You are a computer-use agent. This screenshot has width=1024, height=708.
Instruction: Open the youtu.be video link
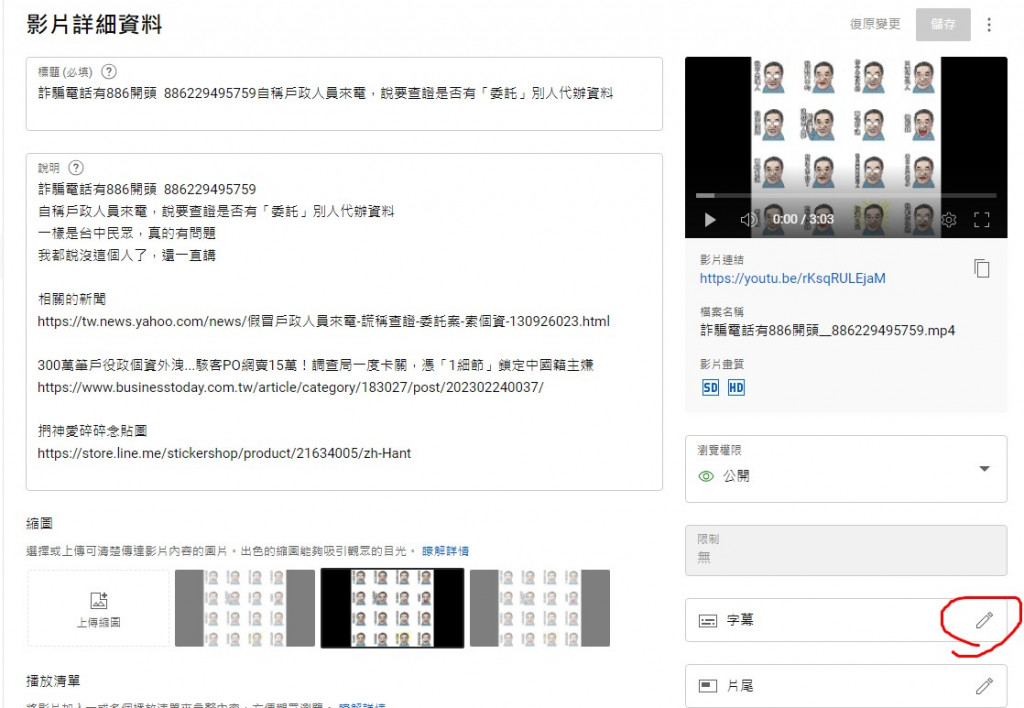click(x=792, y=278)
